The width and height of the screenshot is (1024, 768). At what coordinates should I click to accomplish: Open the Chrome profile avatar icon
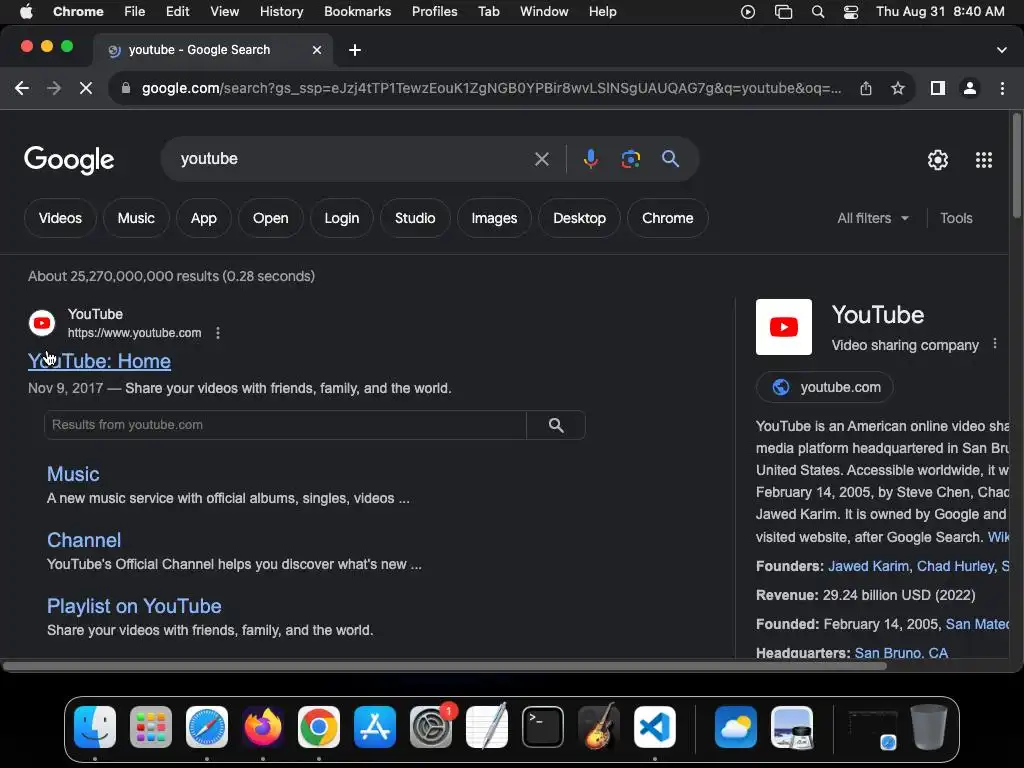coord(970,88)
